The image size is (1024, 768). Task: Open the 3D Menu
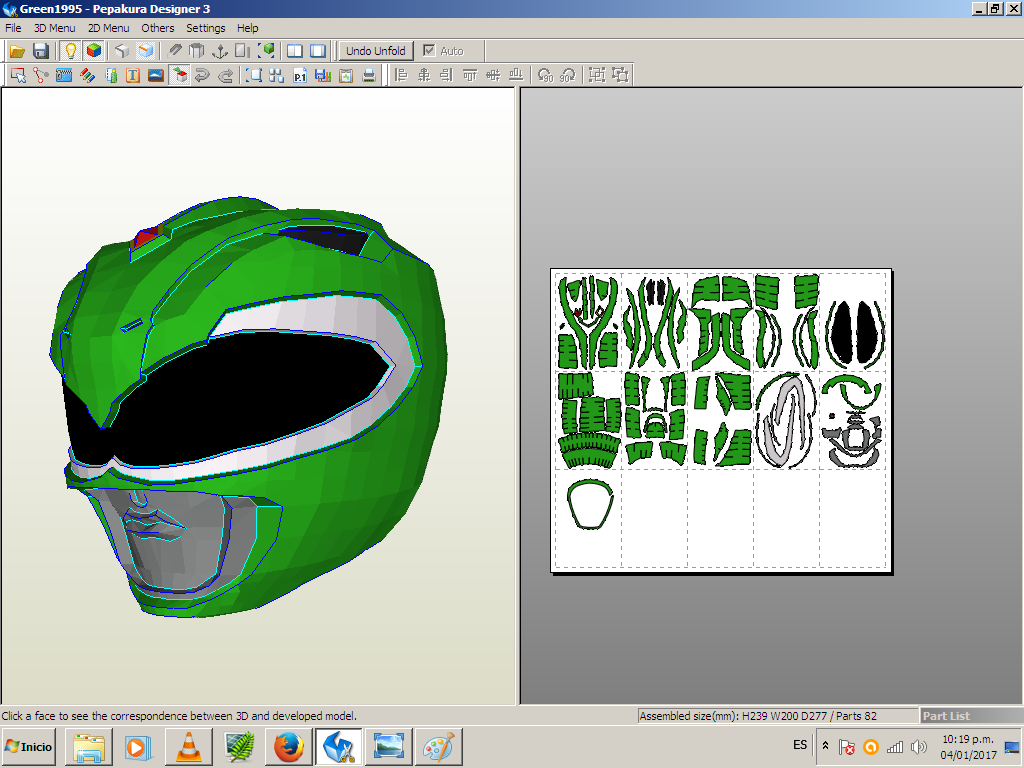(x=55, y=28)
